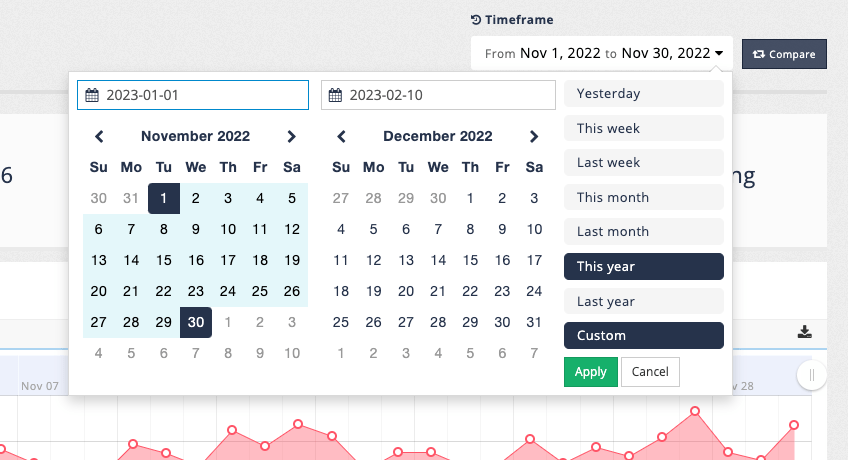Click greyed October 31 in November calendar
848x460 pixels.
131,198
